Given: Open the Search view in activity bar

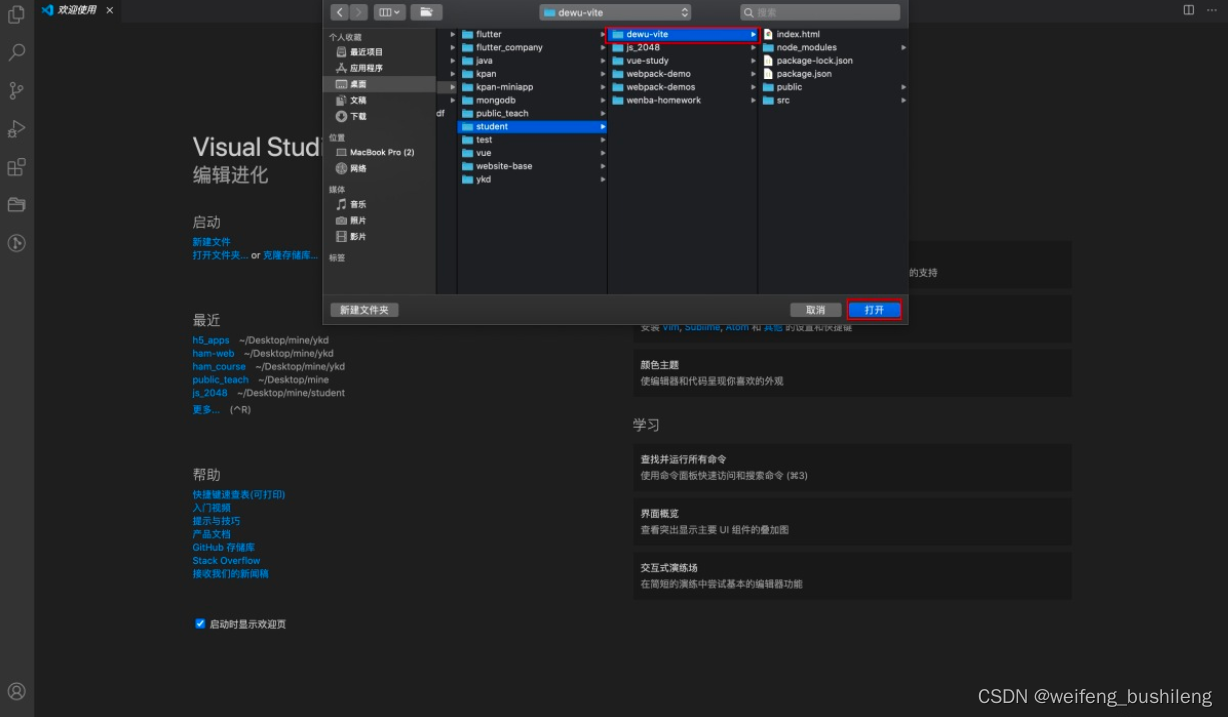Looking at the screenshot, I should [x=16, y=53].
